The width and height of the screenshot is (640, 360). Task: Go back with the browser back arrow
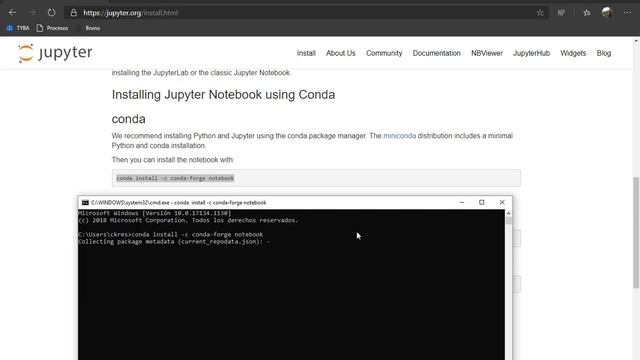point(12,13)
